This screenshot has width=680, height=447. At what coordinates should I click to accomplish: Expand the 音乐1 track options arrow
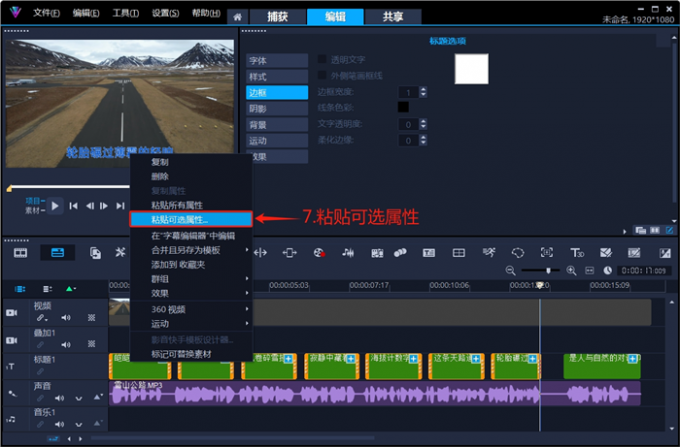(x=78, y=424)
